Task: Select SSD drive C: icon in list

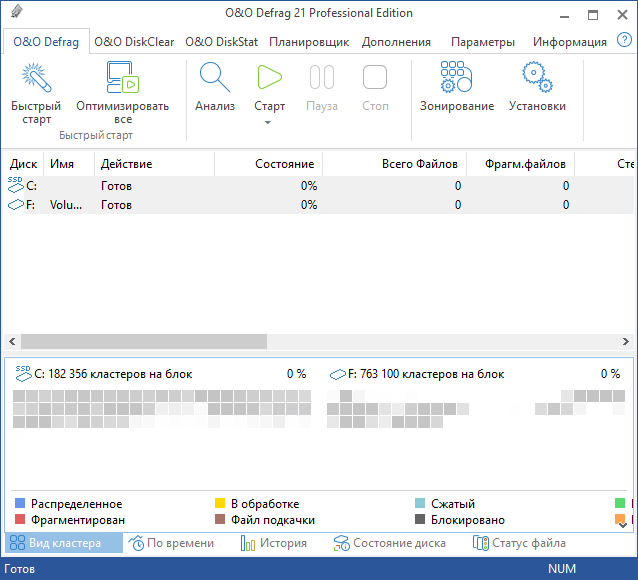Action: (x=15, y=185)
